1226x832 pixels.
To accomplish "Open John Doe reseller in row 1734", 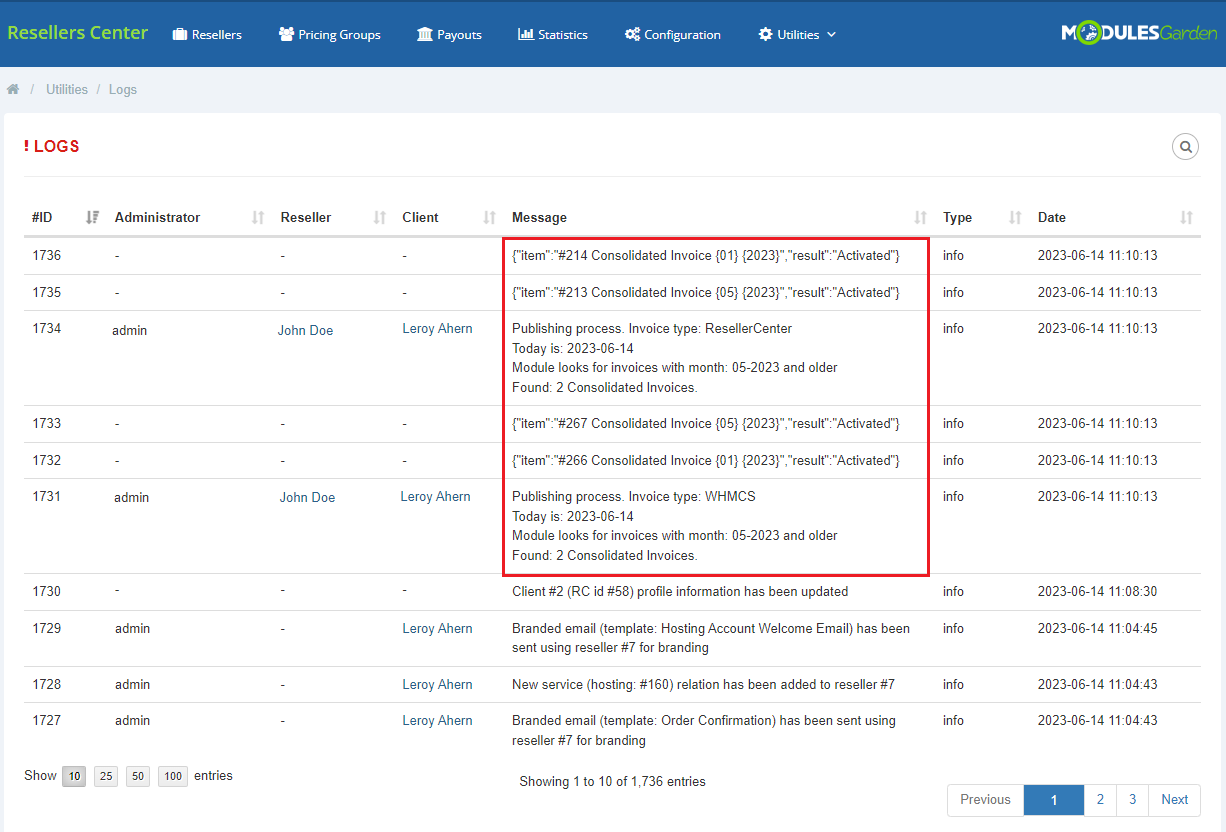I will [305, 330].
